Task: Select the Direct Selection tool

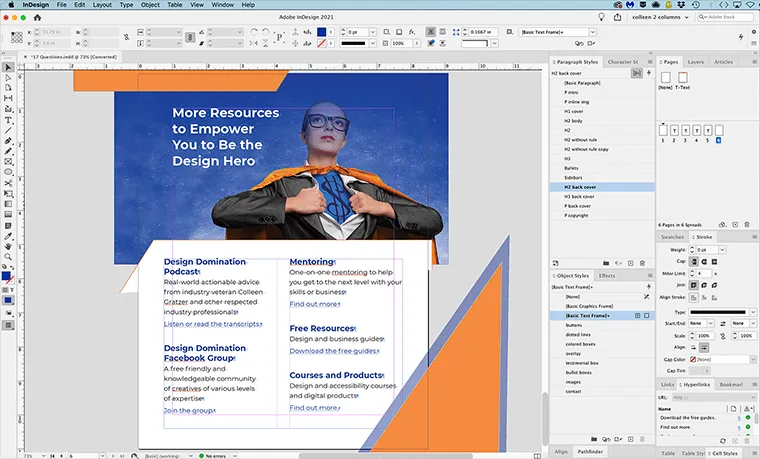Action: (x=8, y=78)
